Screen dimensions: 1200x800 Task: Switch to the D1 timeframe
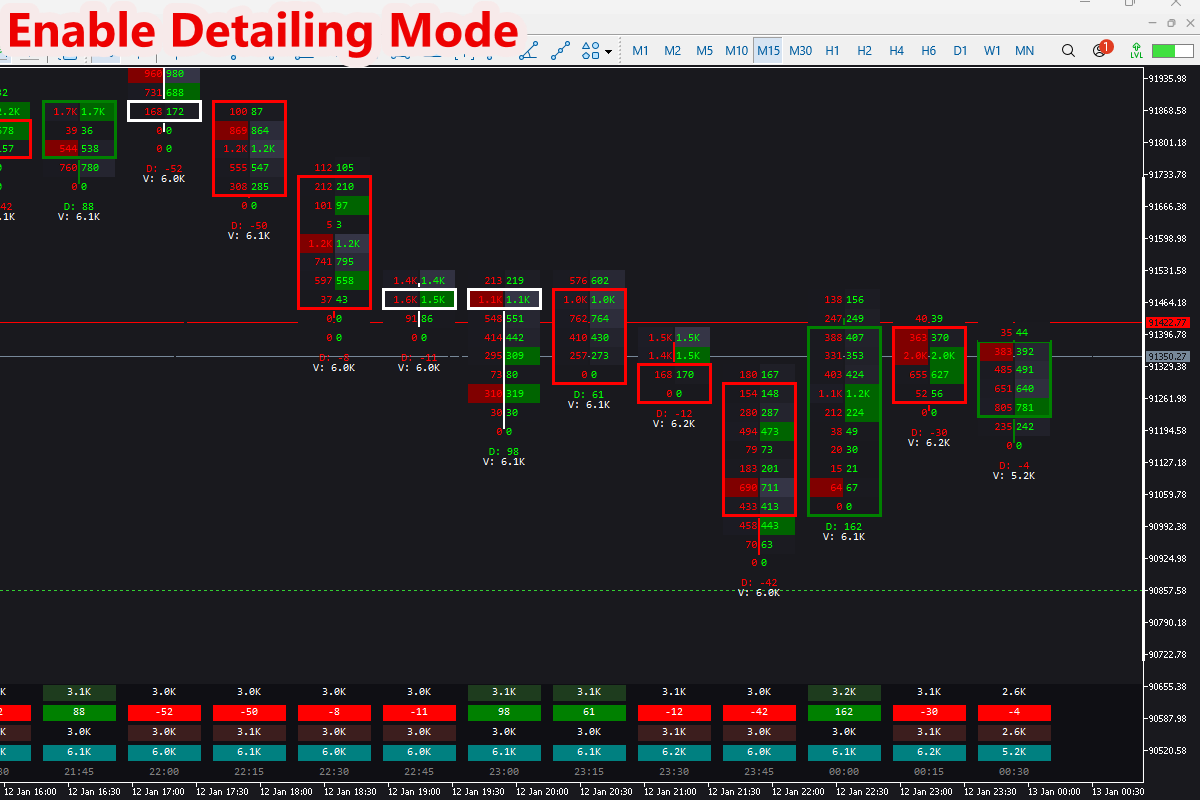tap(960, 50)
